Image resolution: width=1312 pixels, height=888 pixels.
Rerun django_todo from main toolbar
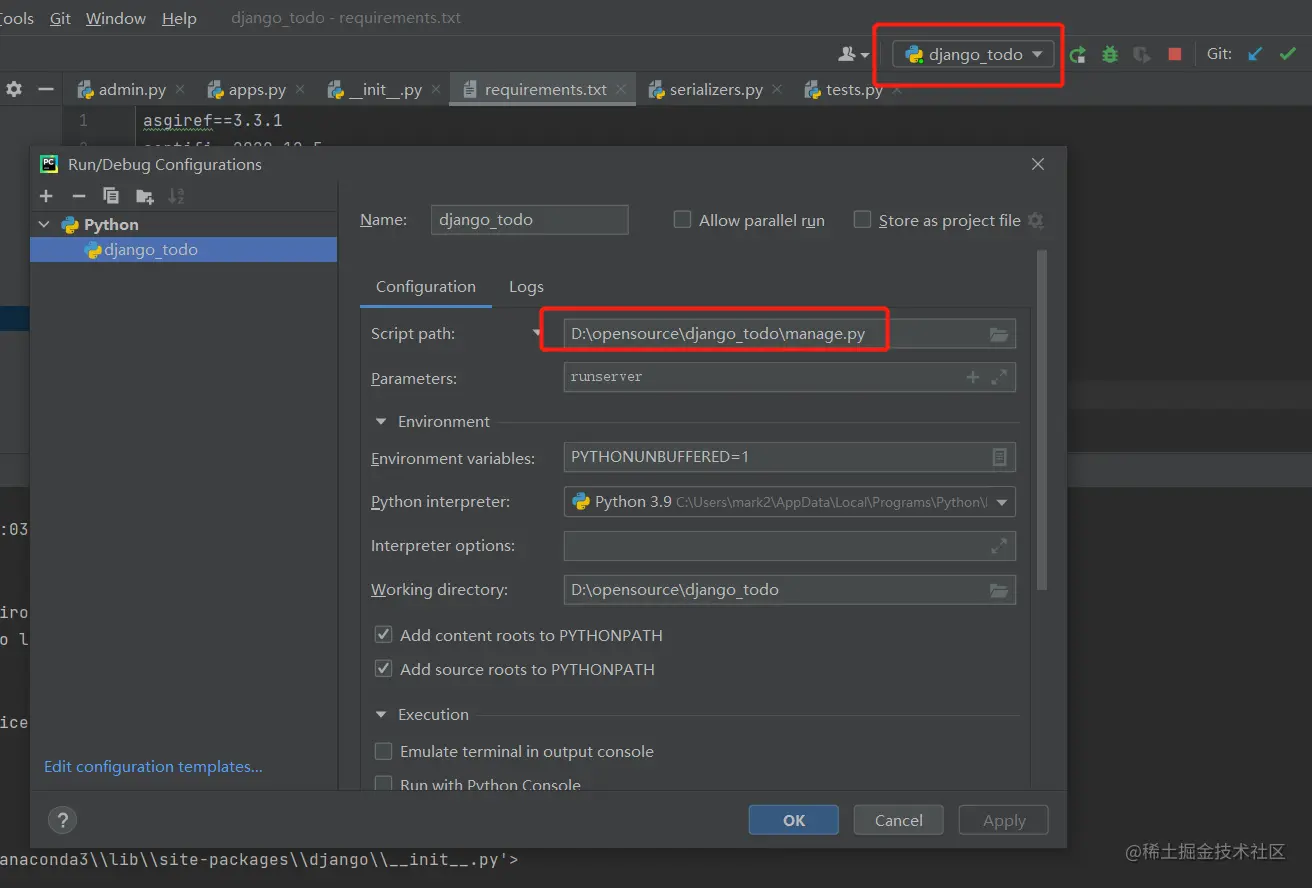click(x=1078, y=55)
